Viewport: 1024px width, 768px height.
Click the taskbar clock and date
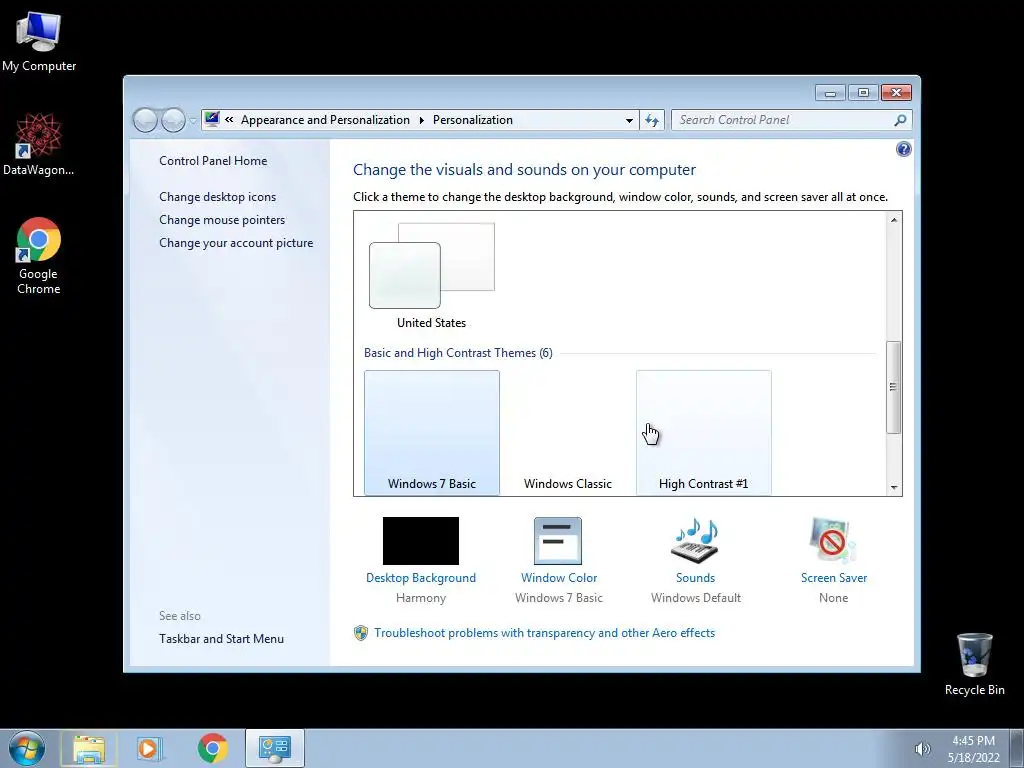[x=973, y=749]
